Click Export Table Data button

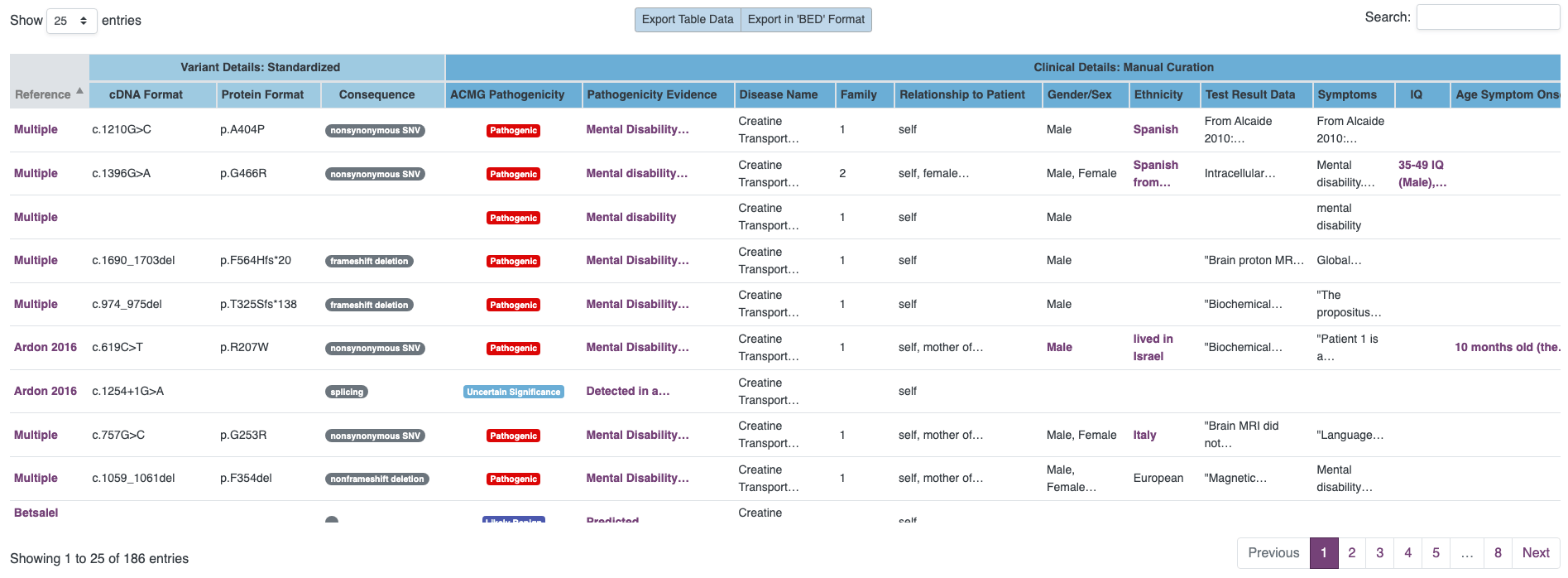click(x=688, y=19)
